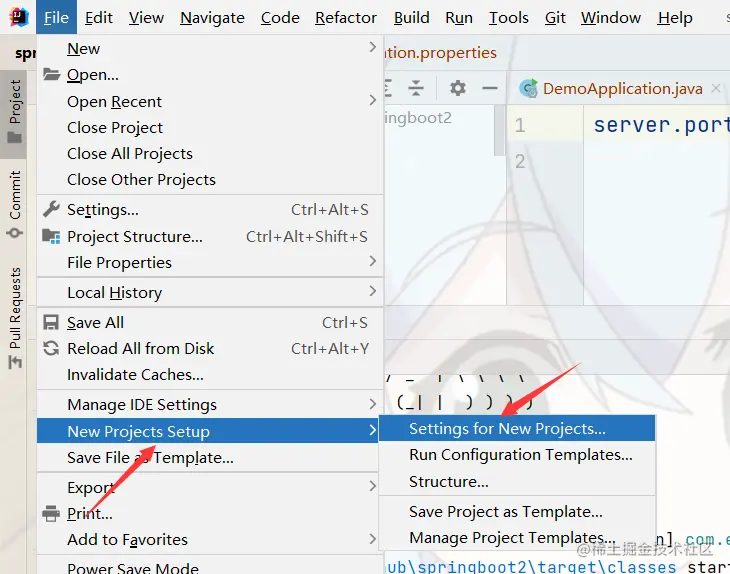The image size is (730, 574).
Task: Choose Save All menu entry
Action: point(210,323)
